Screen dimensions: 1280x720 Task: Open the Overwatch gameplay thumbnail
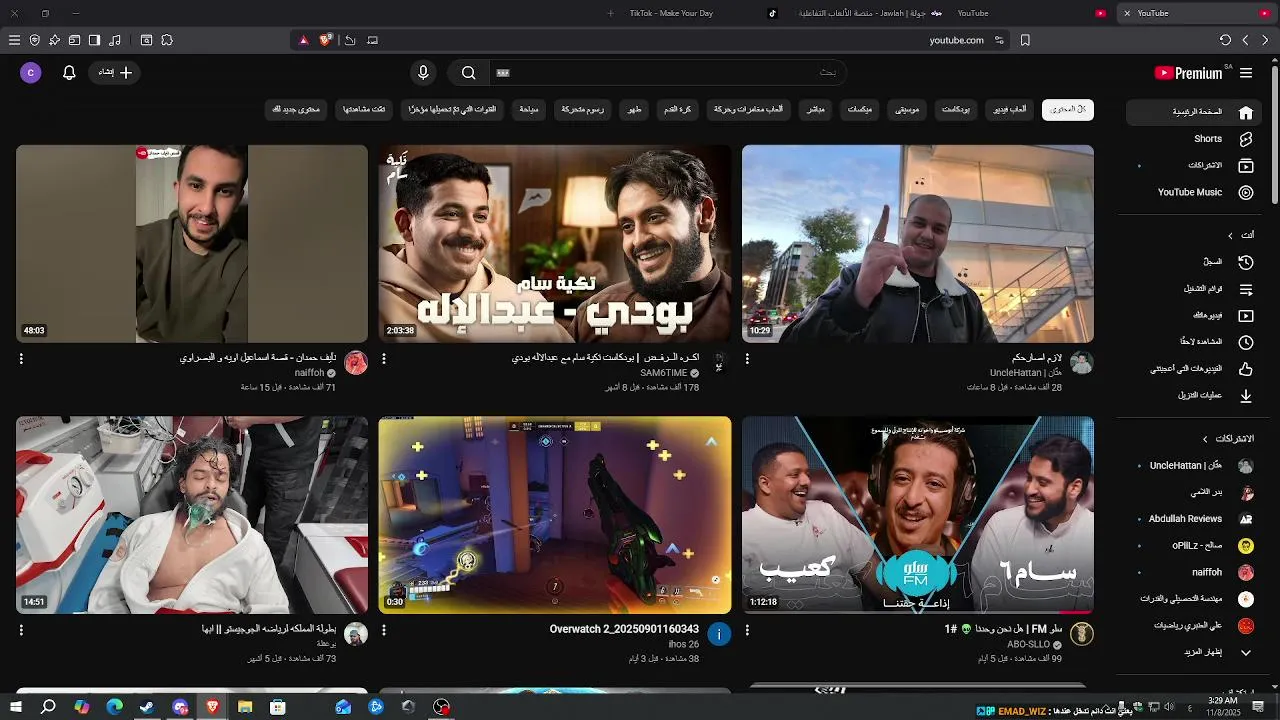pos(555,515)
